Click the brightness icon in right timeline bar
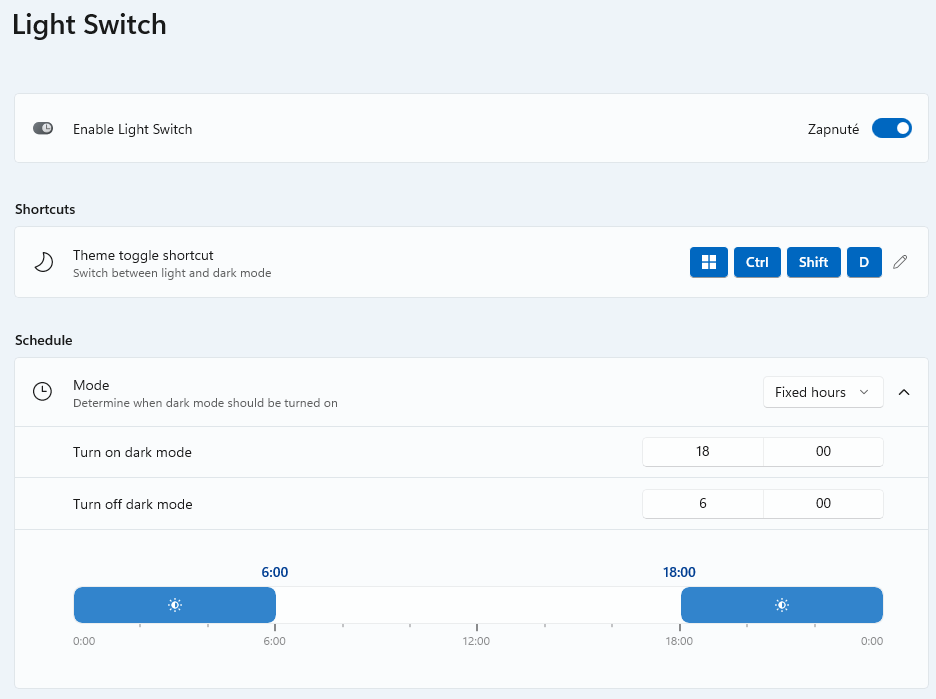The height and width of the screenshot is (699, 936). [x=782, y=605]
